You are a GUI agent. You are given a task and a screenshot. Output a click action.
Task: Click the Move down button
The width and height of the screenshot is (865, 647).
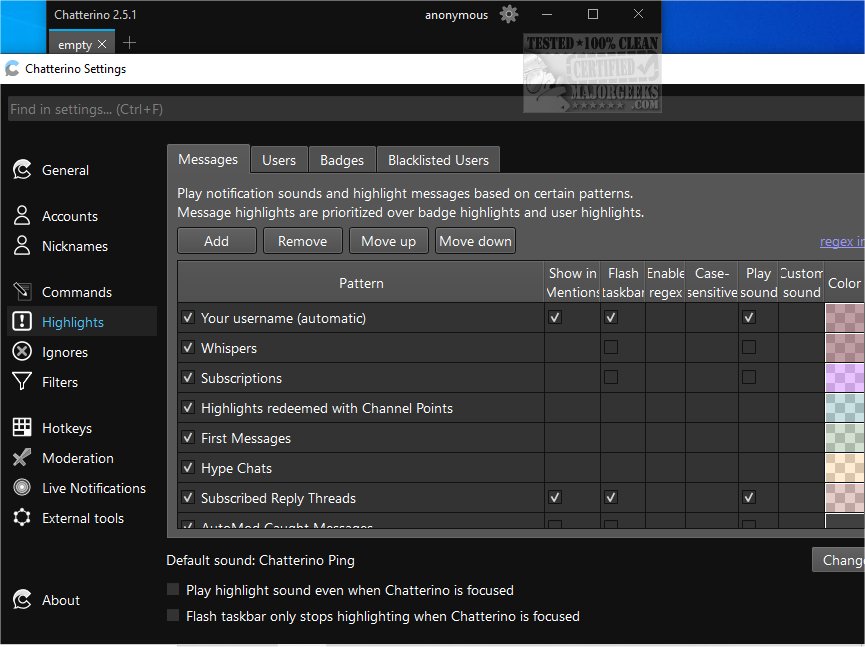point(475,241)
